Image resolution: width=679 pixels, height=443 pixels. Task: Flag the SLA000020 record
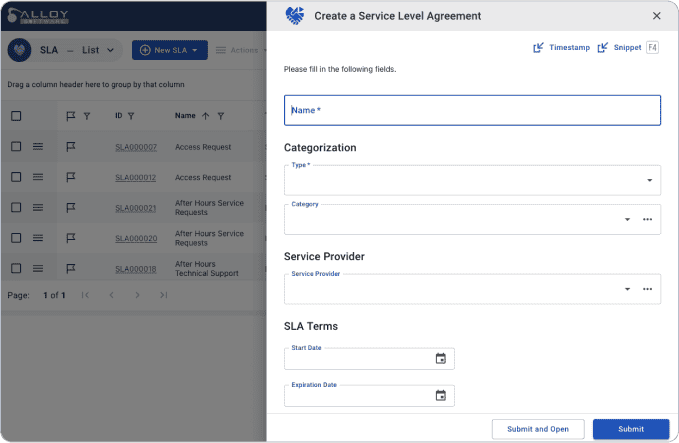coord(71,238)
